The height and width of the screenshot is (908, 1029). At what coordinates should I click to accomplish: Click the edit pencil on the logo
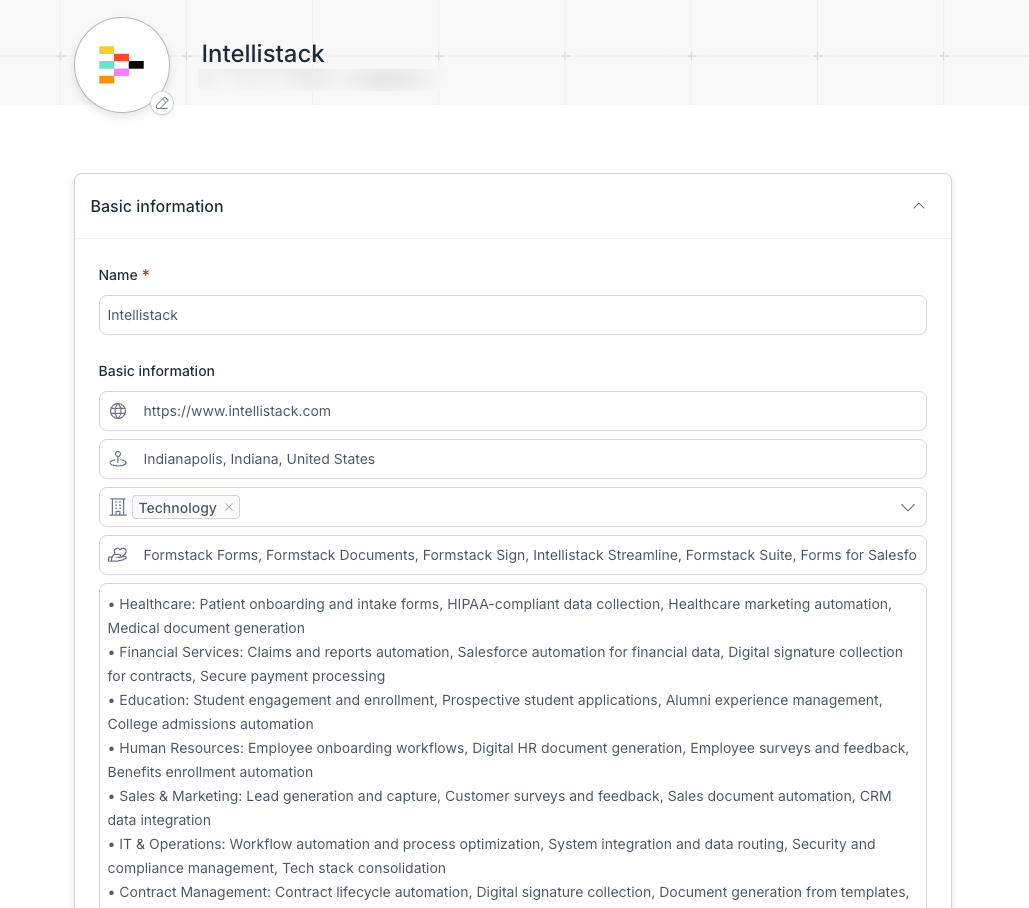click(162, 103)
